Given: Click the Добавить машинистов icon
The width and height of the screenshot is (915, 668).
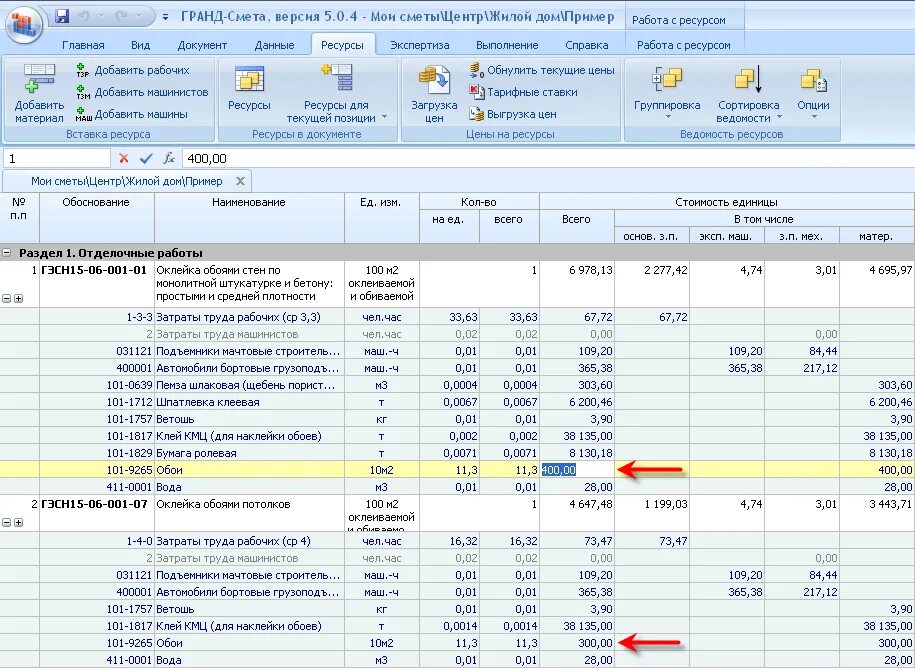Looking at the screenshot, I should click(83, 92).
